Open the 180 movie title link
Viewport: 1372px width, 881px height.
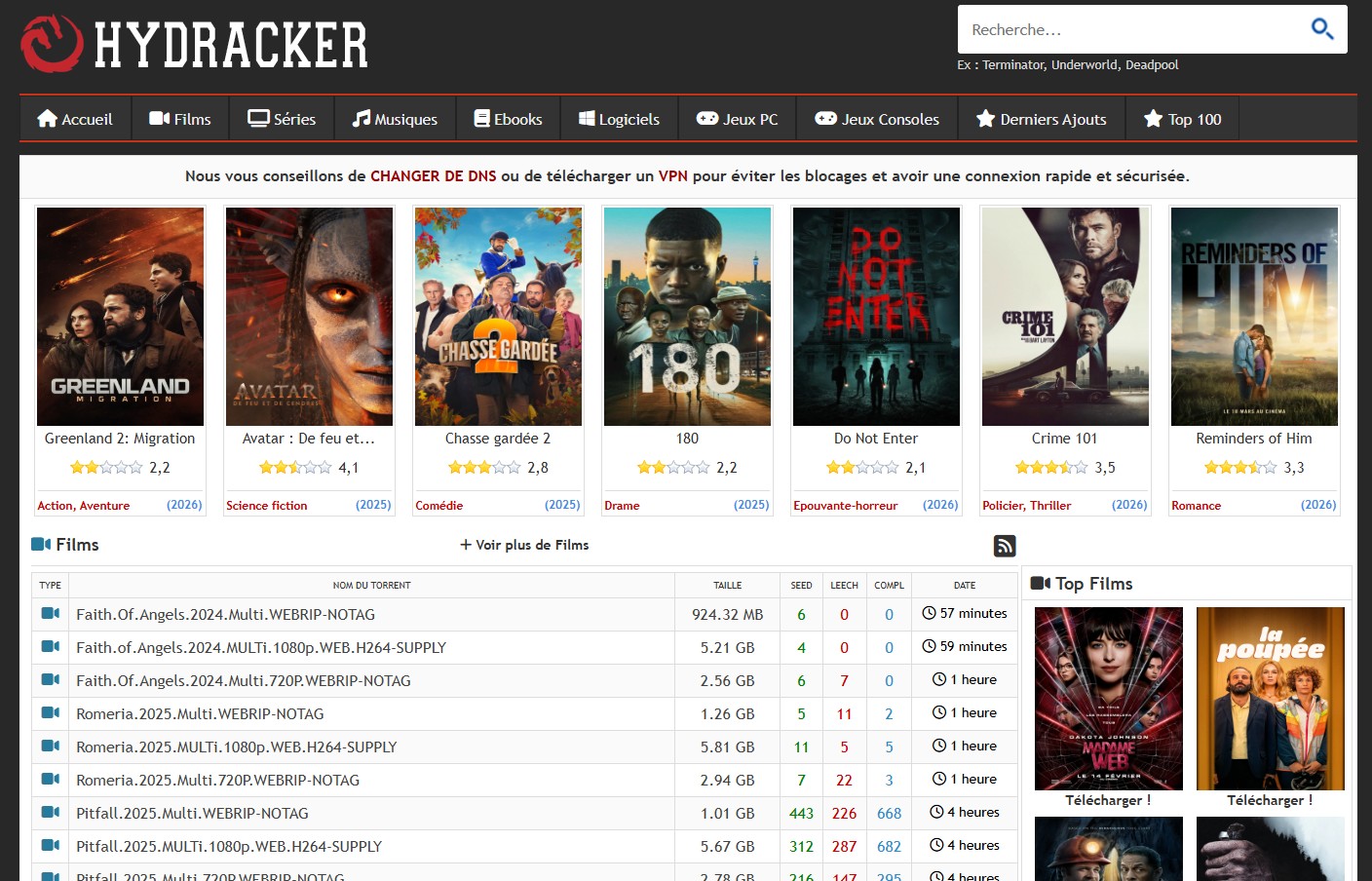(687, 439)
